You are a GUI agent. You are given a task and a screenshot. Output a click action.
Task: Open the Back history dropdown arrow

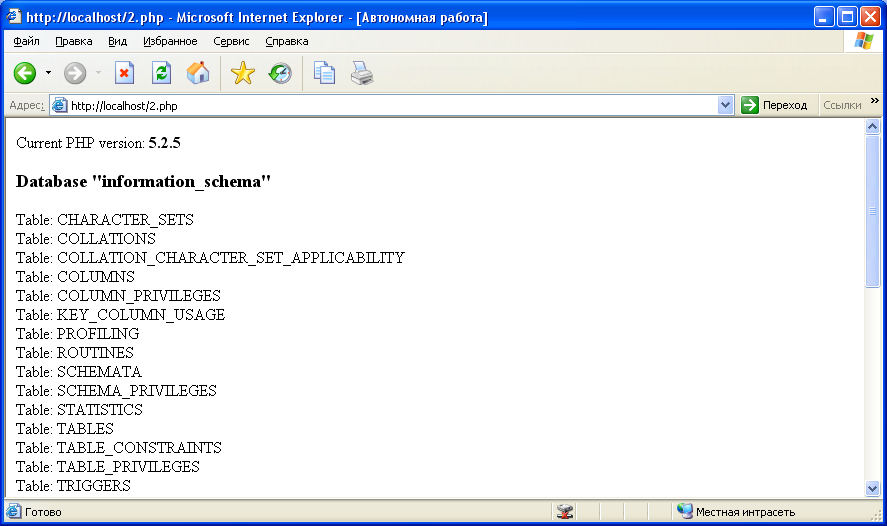click(x=48, y=73)
